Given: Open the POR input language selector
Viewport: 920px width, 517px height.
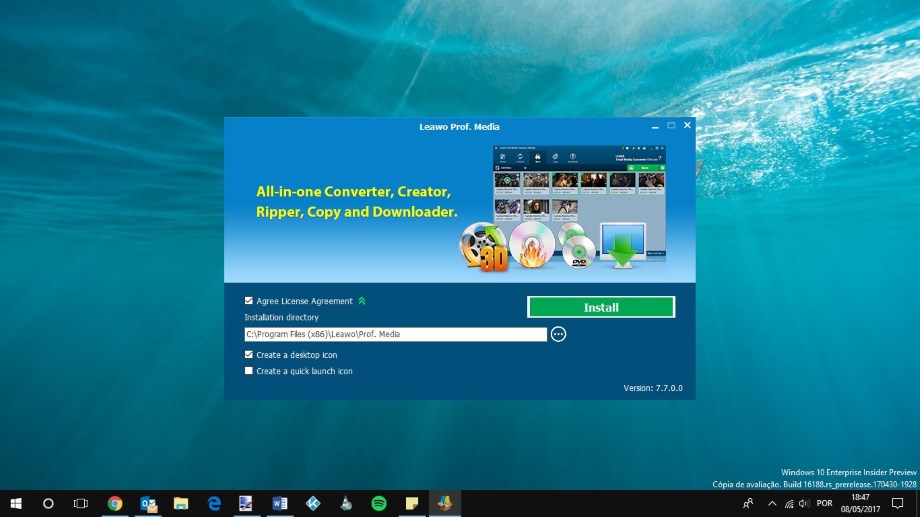Looking at the screenshot, I should pos(824,503).
